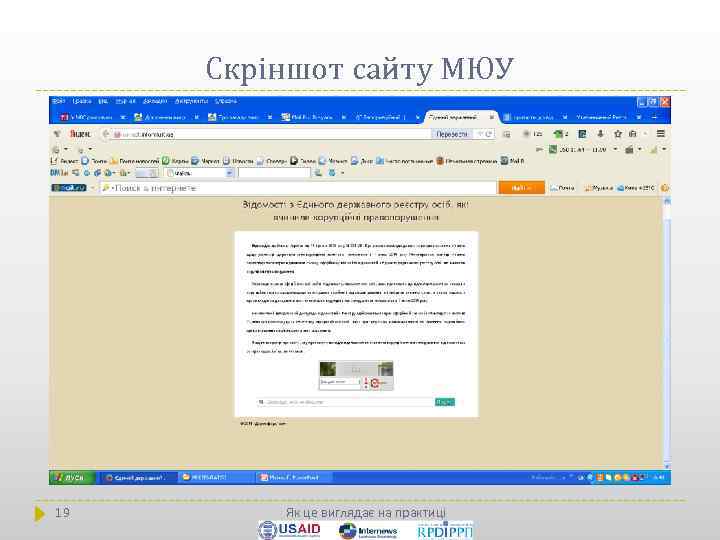The width and height of the screenshot is (720, 540).
Task: Open the address bar history dropdown
Action: 480,134
